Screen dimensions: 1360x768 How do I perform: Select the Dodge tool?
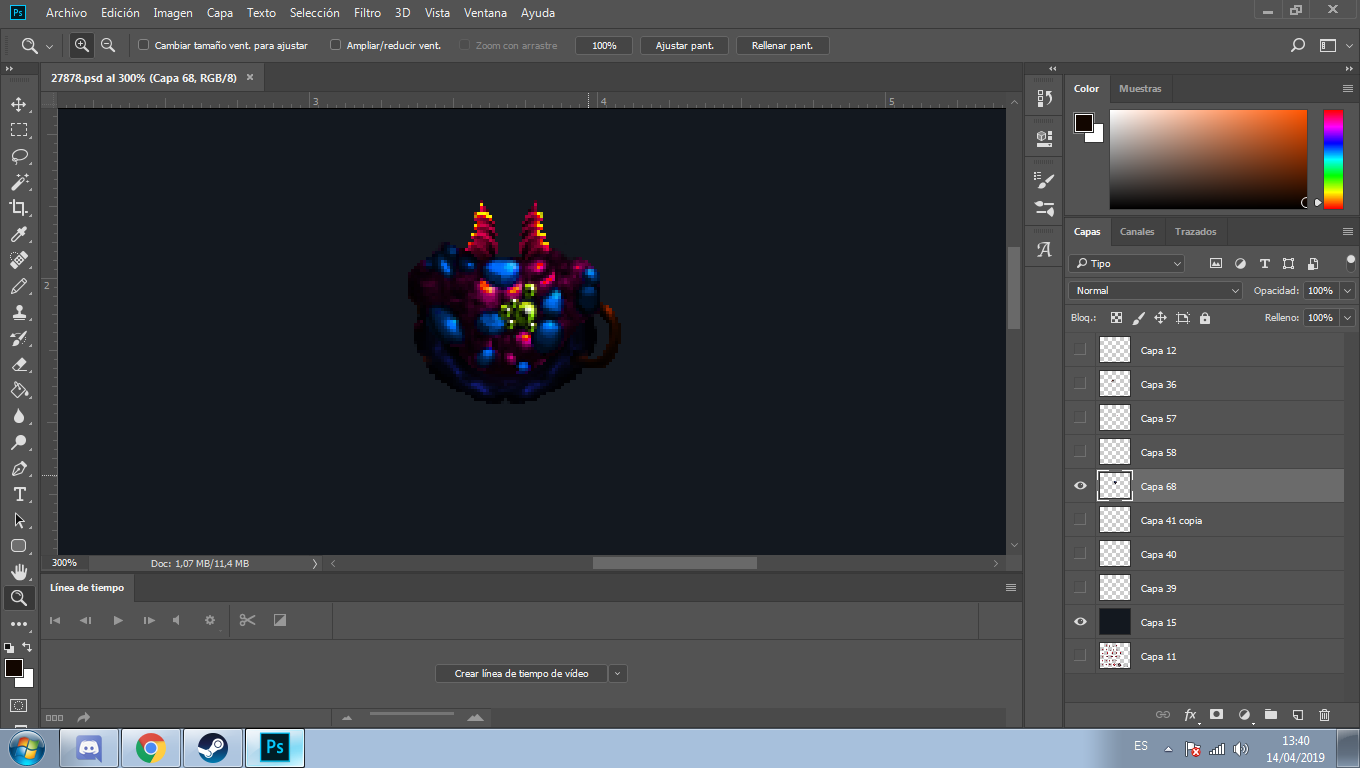pos(19,442)
